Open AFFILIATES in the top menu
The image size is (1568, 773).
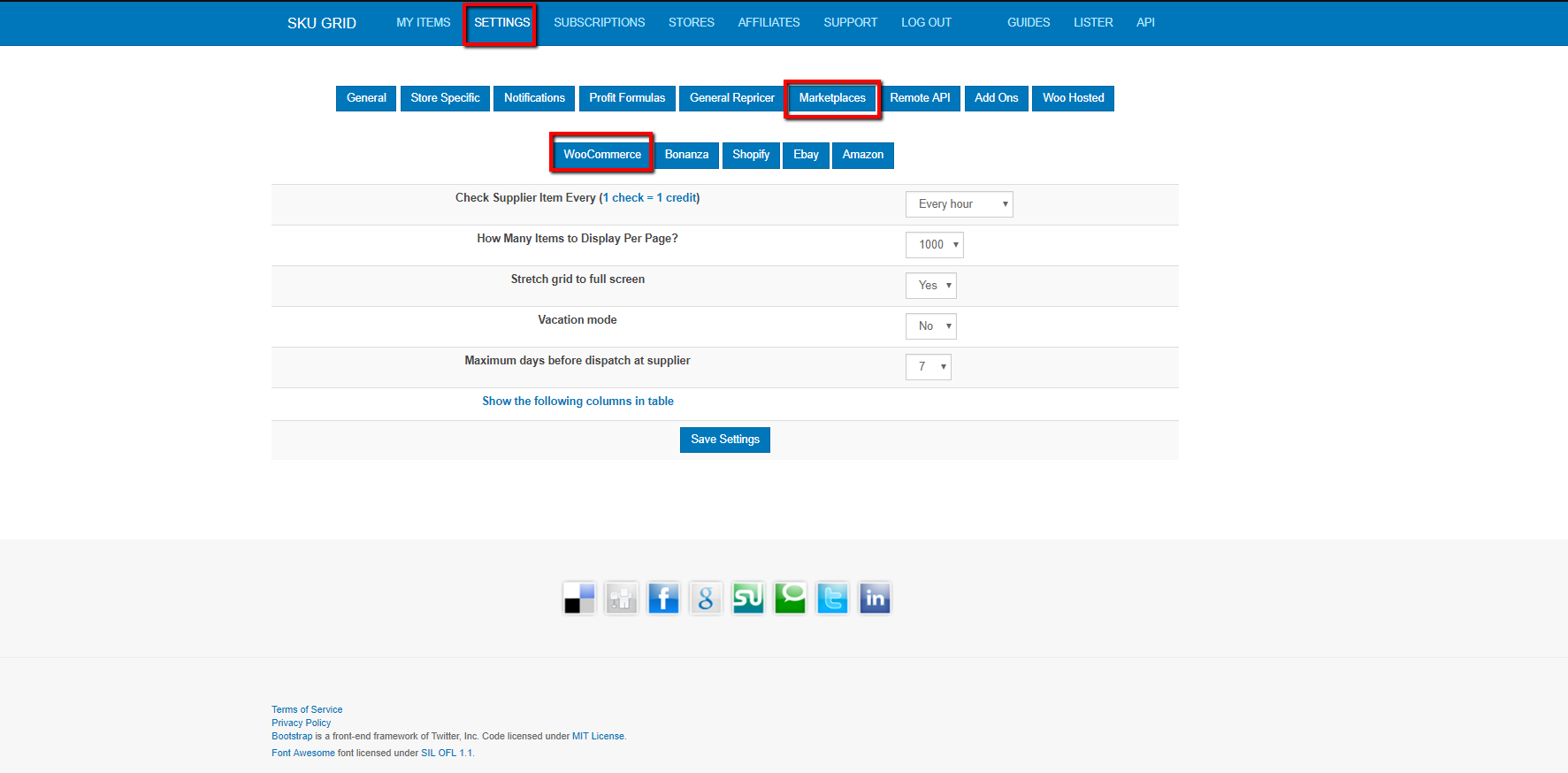click(x=769, y=23)
